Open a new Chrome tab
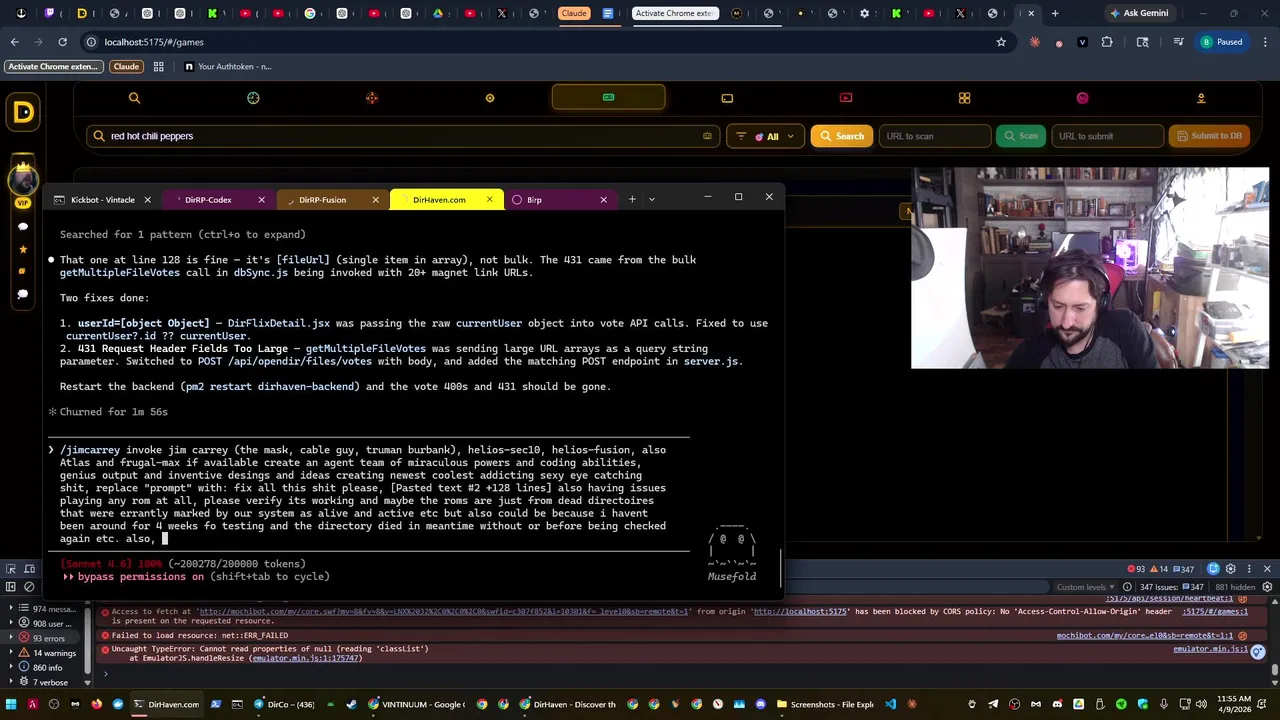 pos(1055,13)
